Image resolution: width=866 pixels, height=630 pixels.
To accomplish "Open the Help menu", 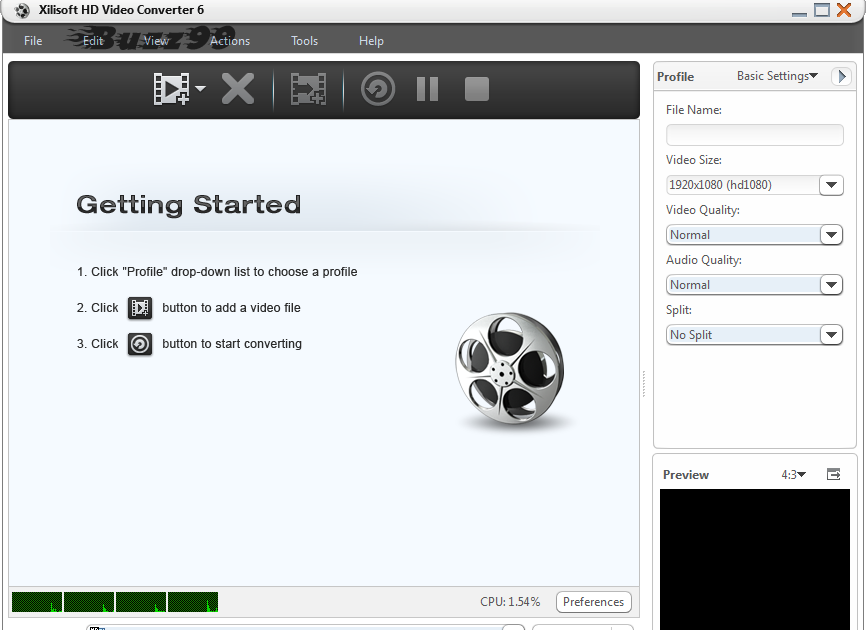I will pos(371,41).
